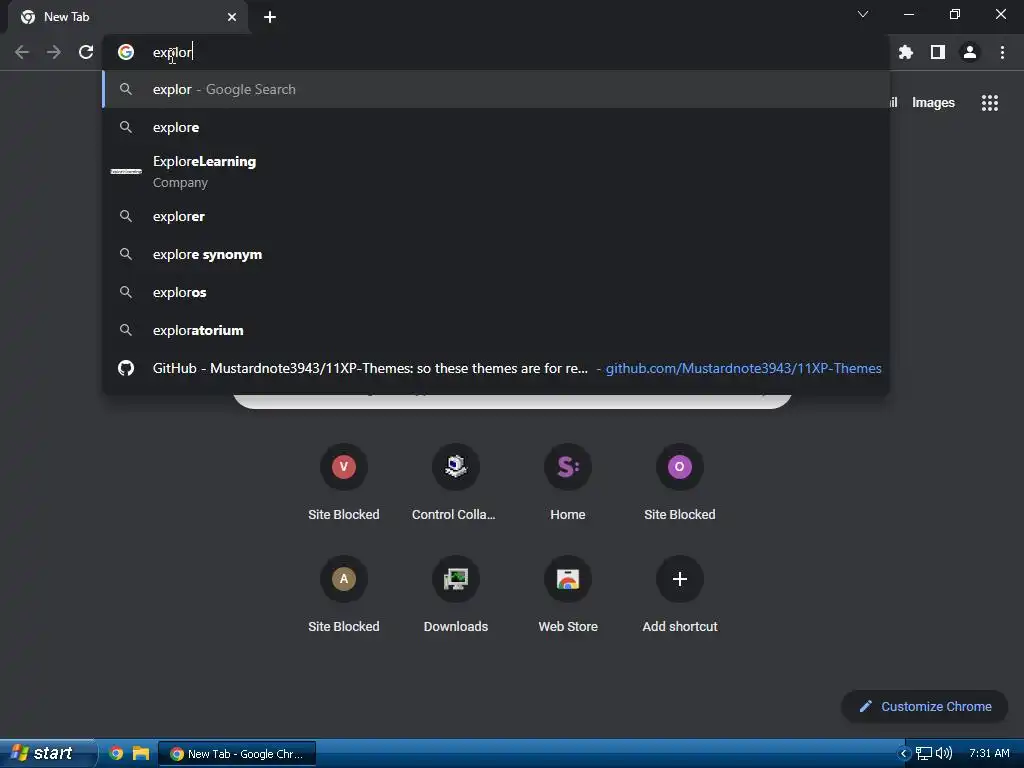Viewport: 1024px width, 768px height.
Task: Open the Control Colla... shortcut
Action: pyautogui.click(x=455, y=482)
